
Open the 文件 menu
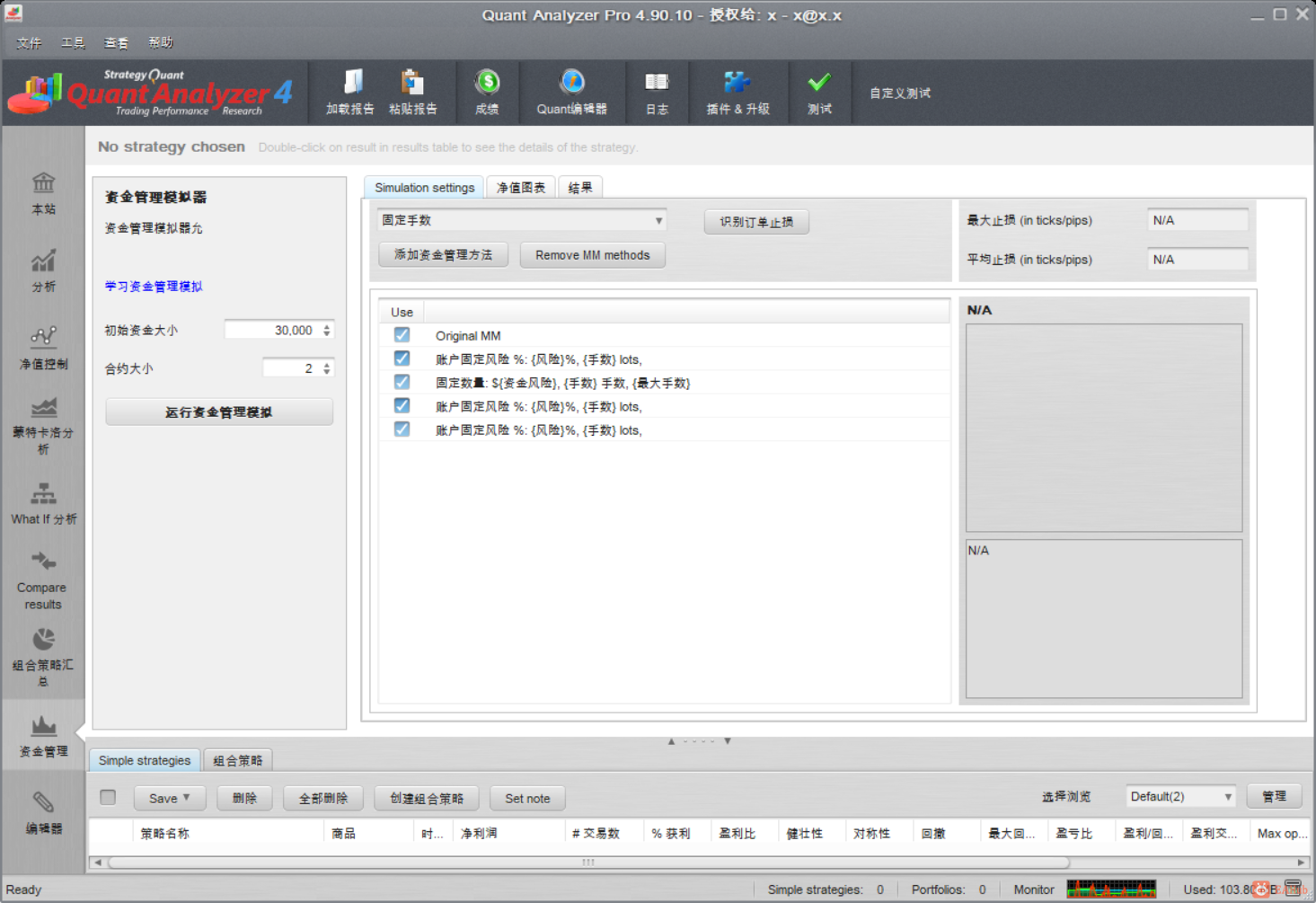pos(29,42)
